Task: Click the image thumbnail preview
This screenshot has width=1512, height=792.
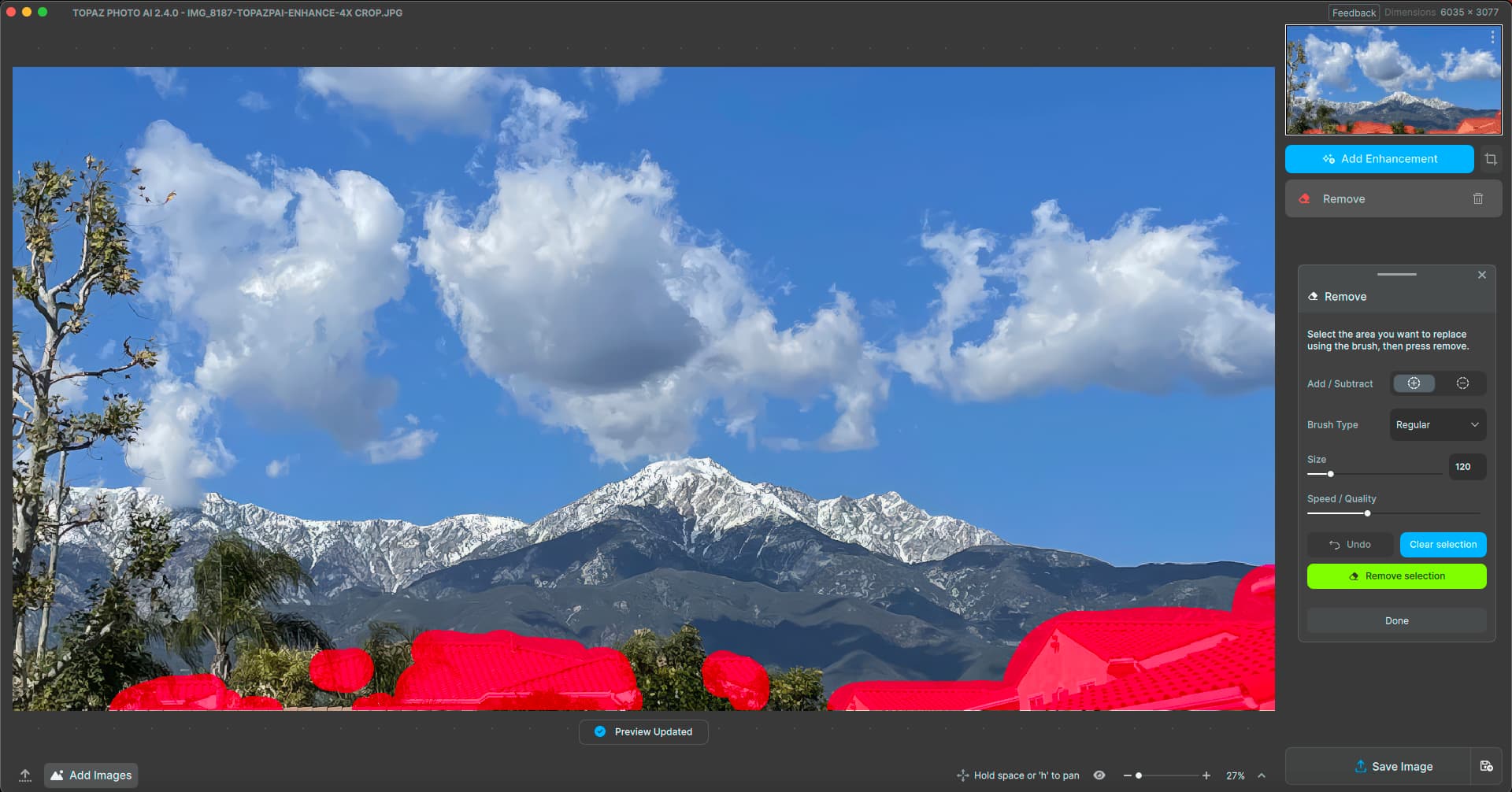Action: coord(1392,80)
